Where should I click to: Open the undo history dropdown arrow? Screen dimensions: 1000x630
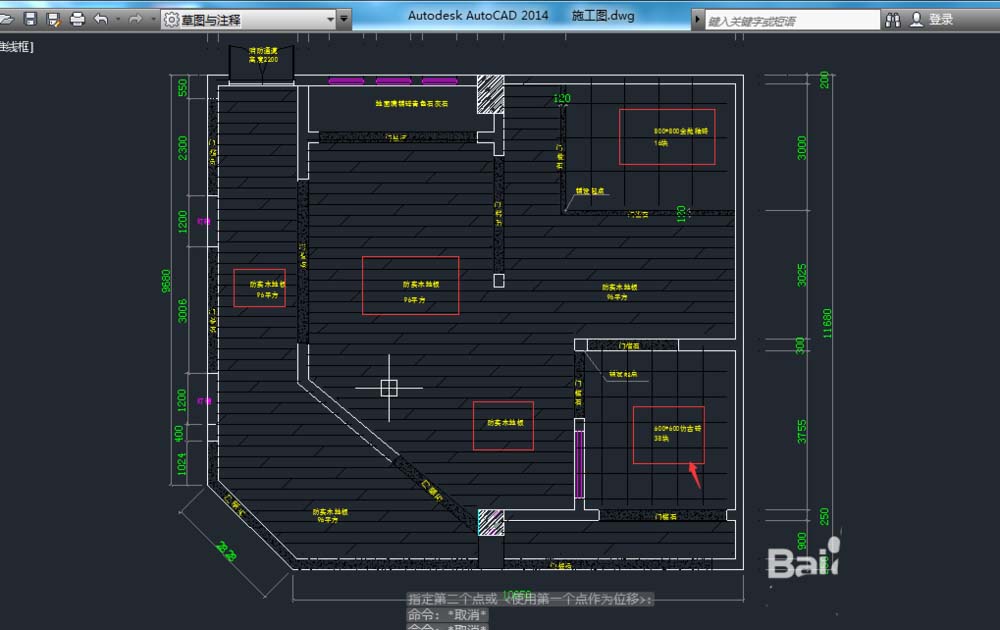point(117,19)
